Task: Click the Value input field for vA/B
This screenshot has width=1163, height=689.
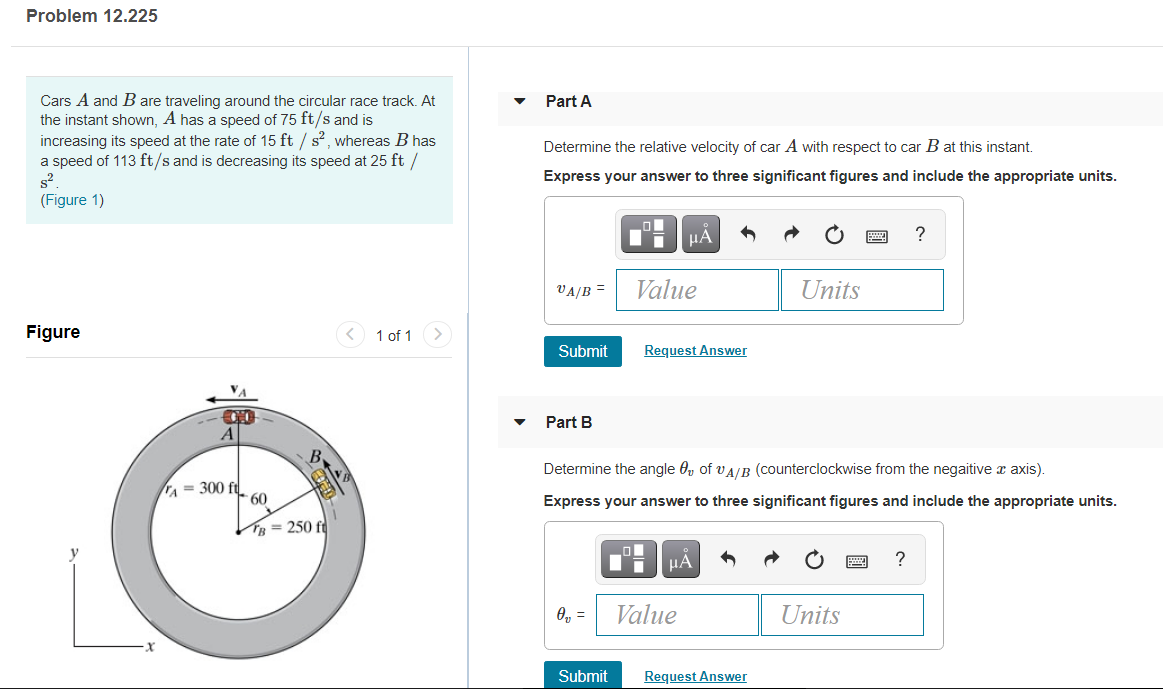Action: coord(697,289)
